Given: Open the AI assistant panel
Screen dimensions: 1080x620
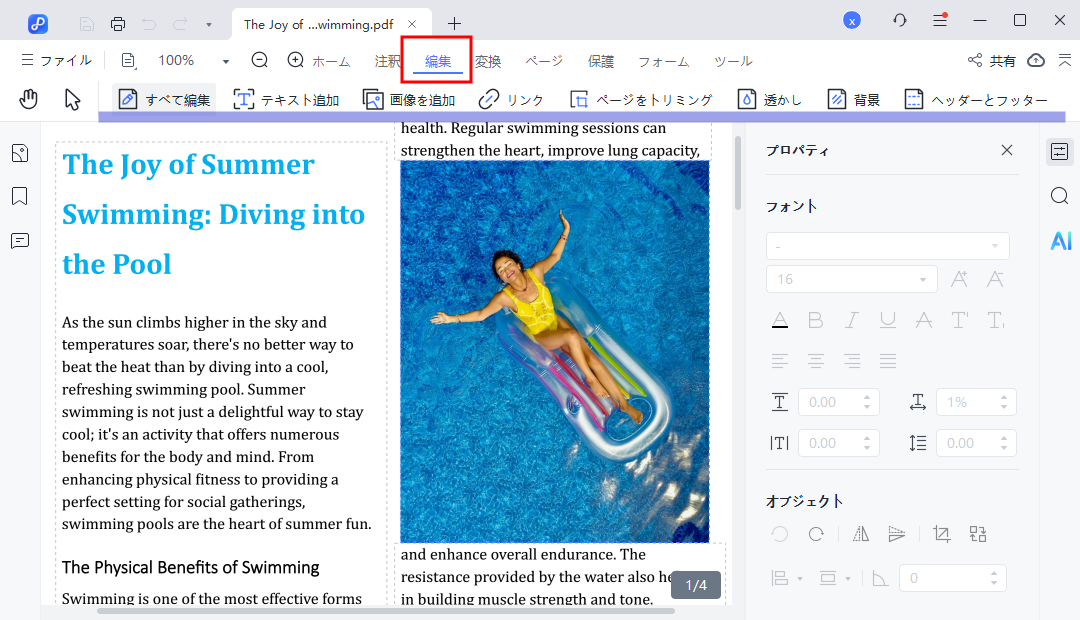Looking at the screenshot, I should pyautogui.click(x=1060, y=240).
